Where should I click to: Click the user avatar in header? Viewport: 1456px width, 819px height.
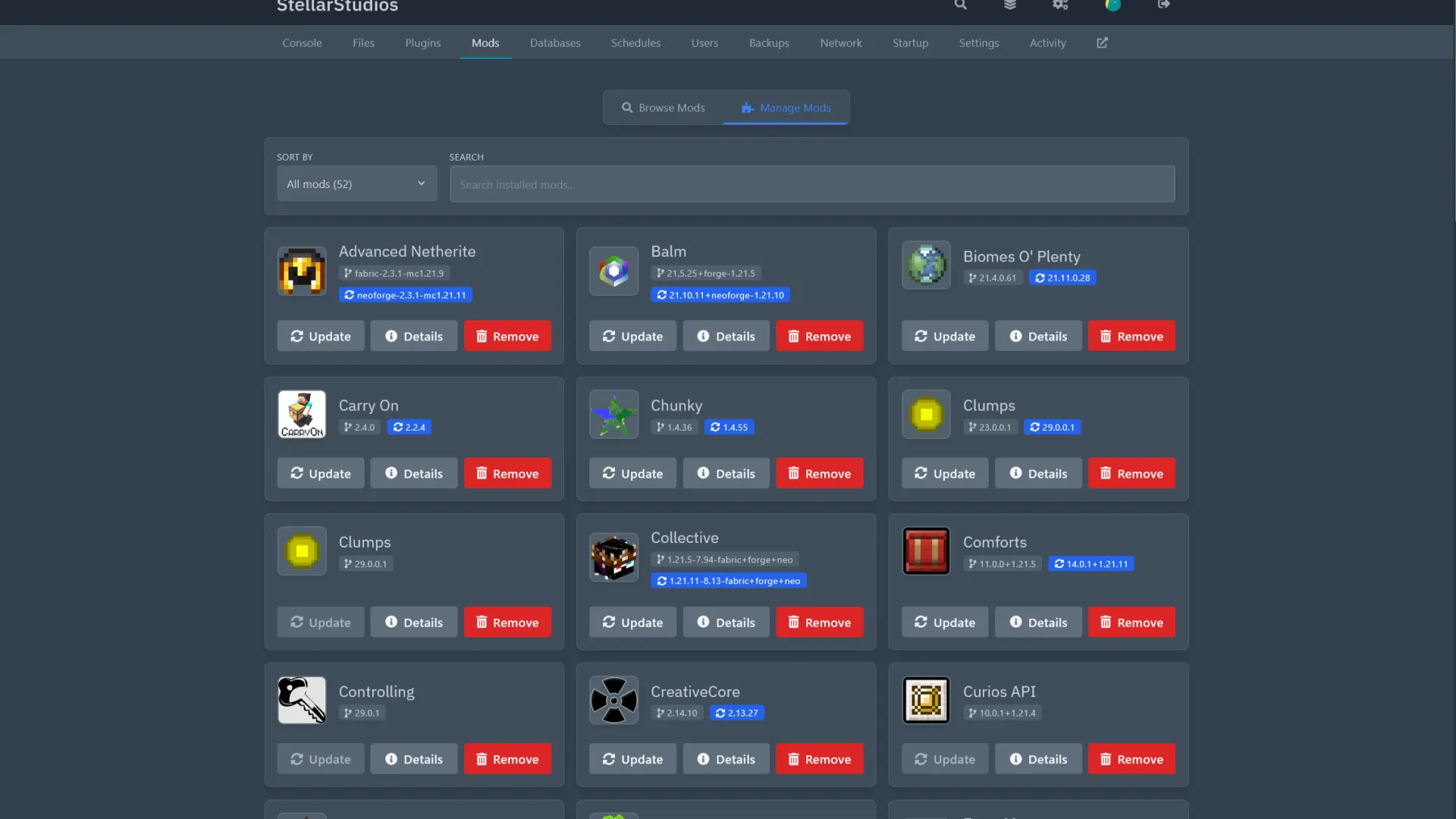click(x=1112, y=5)
